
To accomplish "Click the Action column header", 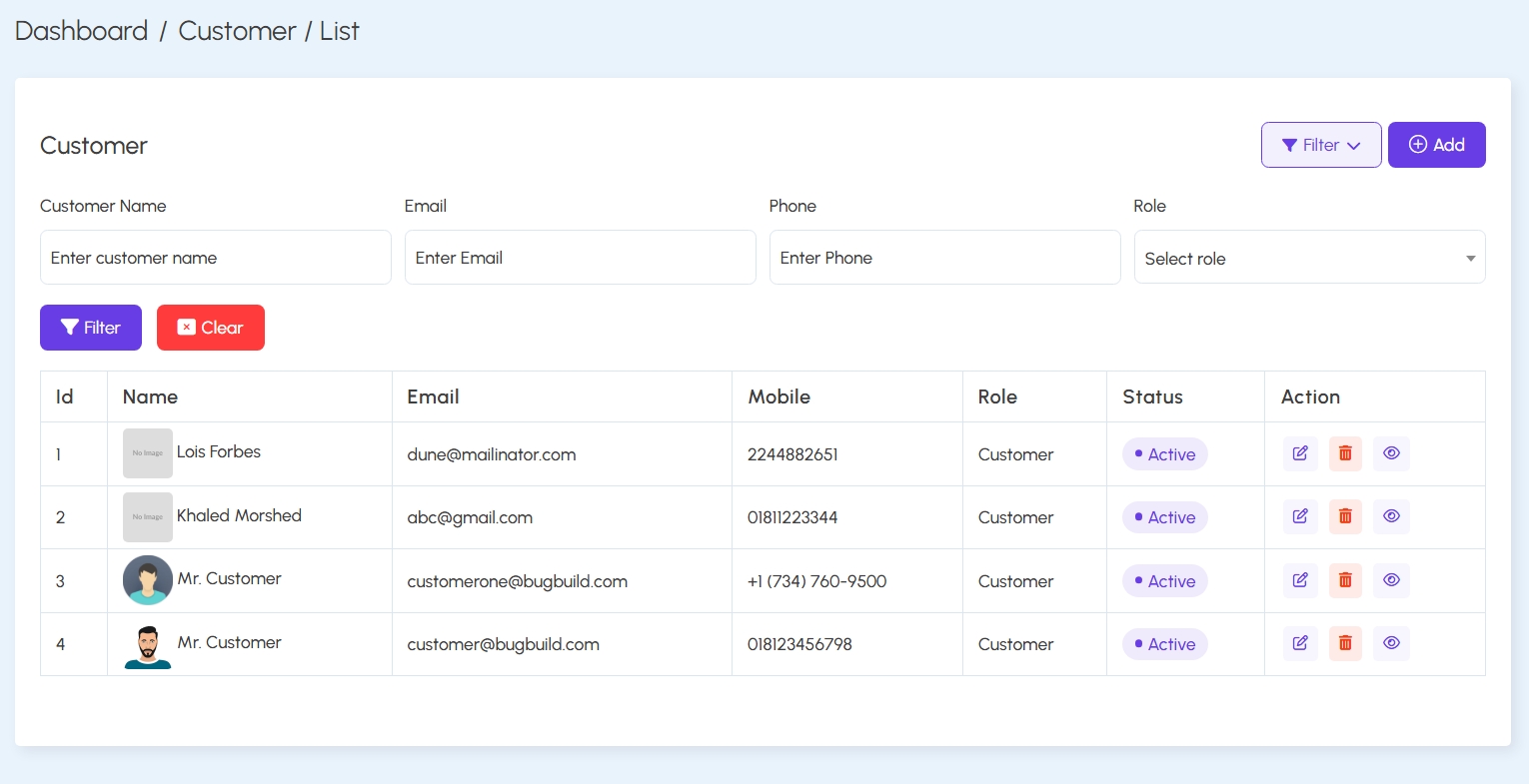I will (1310, 396).
